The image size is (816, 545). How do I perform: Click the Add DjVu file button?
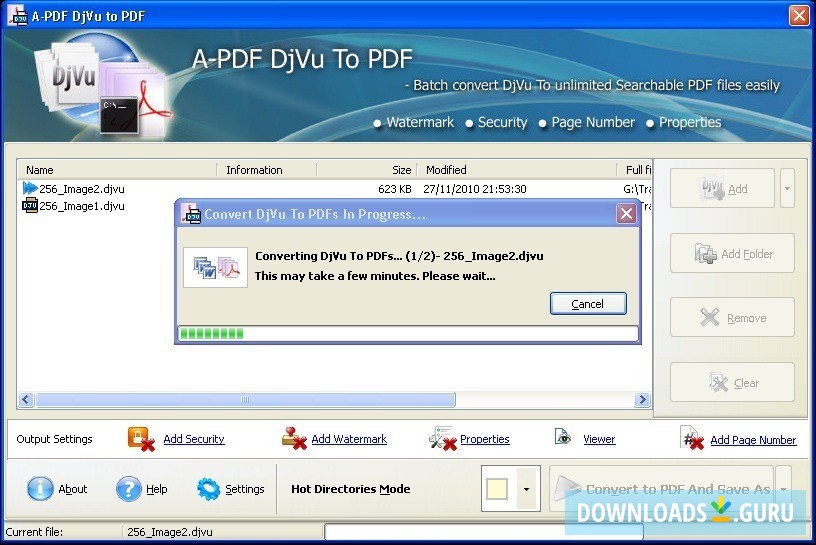click(x=722, y=188)
